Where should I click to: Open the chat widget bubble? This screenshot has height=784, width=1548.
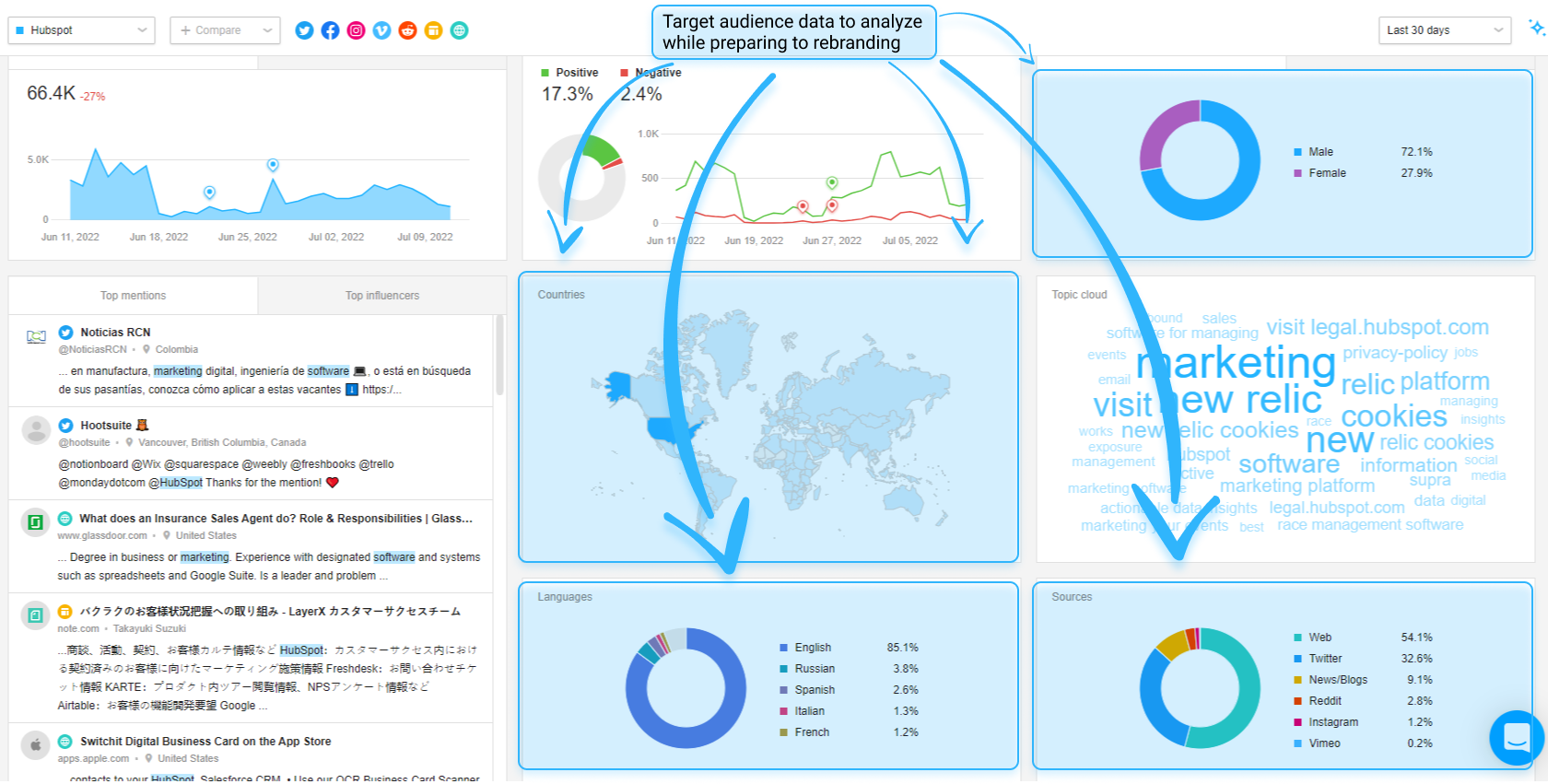point(1517,737)
